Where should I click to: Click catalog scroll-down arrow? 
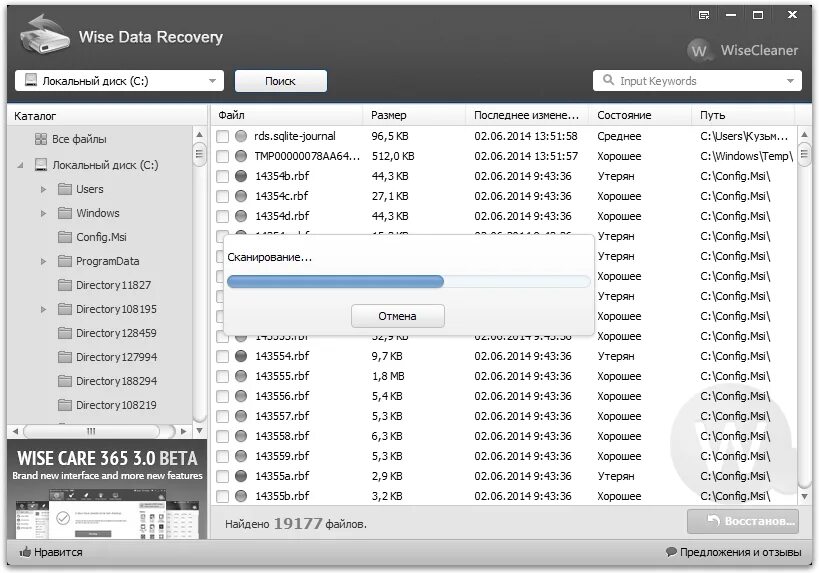[x=200, y=431]
